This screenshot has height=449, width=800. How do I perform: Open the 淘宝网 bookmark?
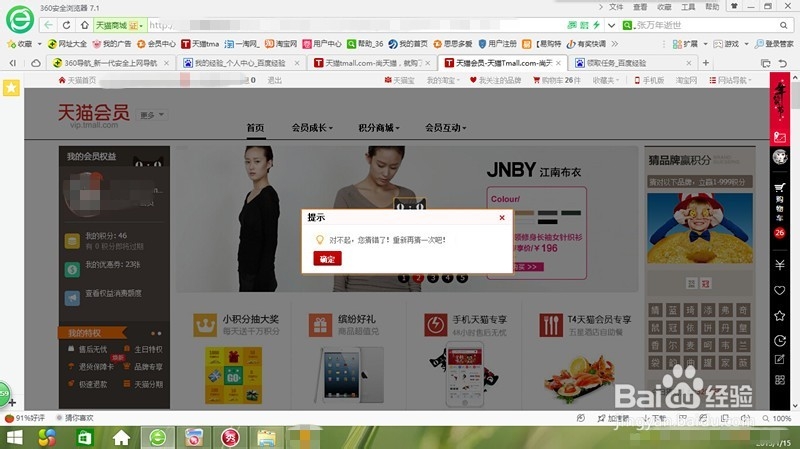click(x=281, y=44)
